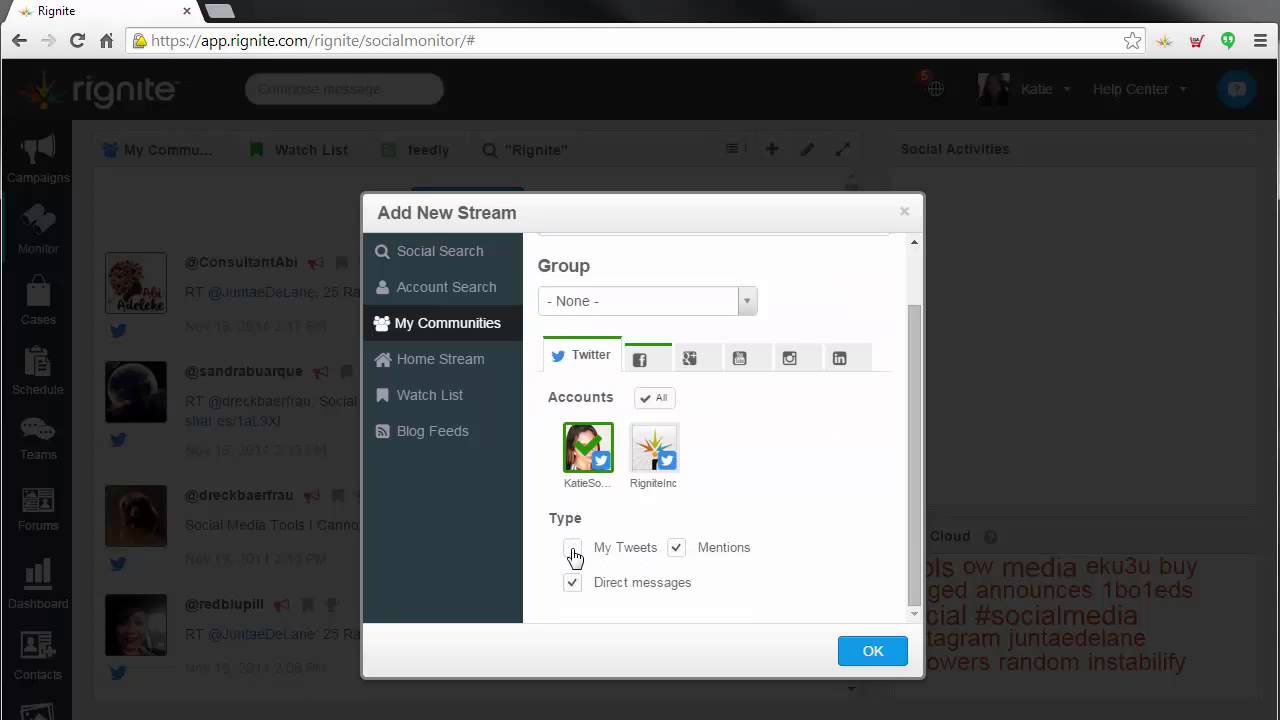Image resolution: width=1280 pixels, height=720 pixels.
Task: Open Contacts in the left sidebar
Action: [38, 655]
